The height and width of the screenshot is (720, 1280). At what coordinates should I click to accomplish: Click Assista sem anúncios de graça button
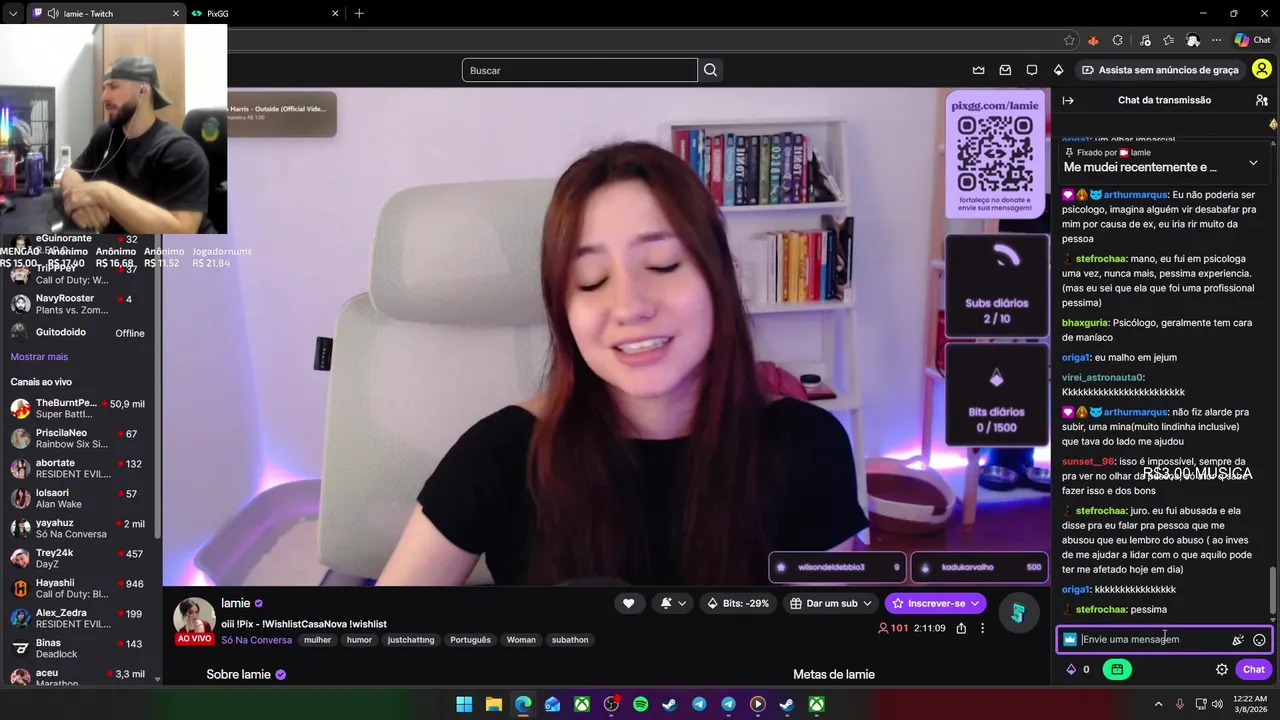coord(1160,70)
